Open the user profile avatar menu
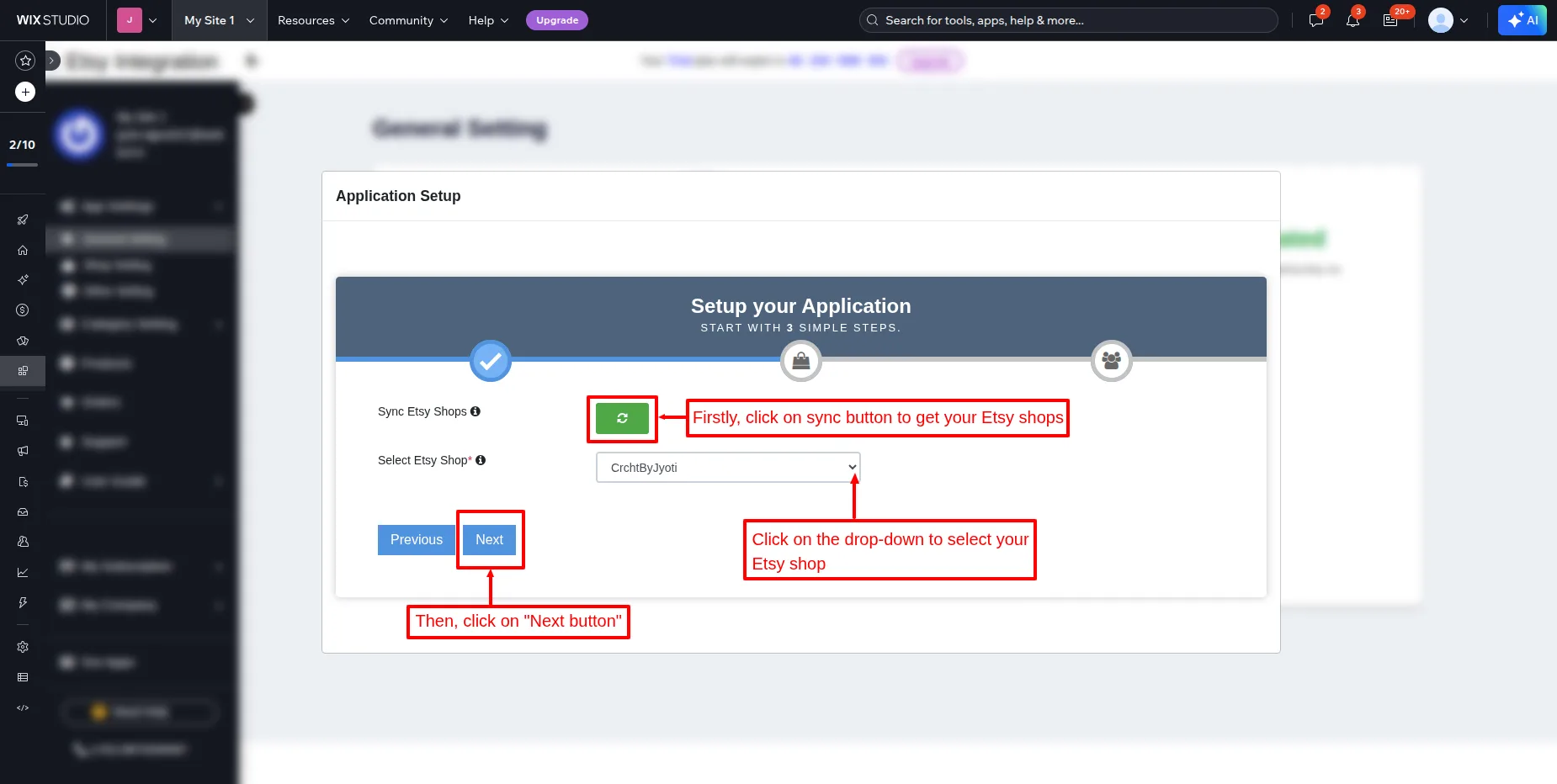The width and height of the screenshot is (1557, 784). pyautogui.click(x=1448, y=20)
